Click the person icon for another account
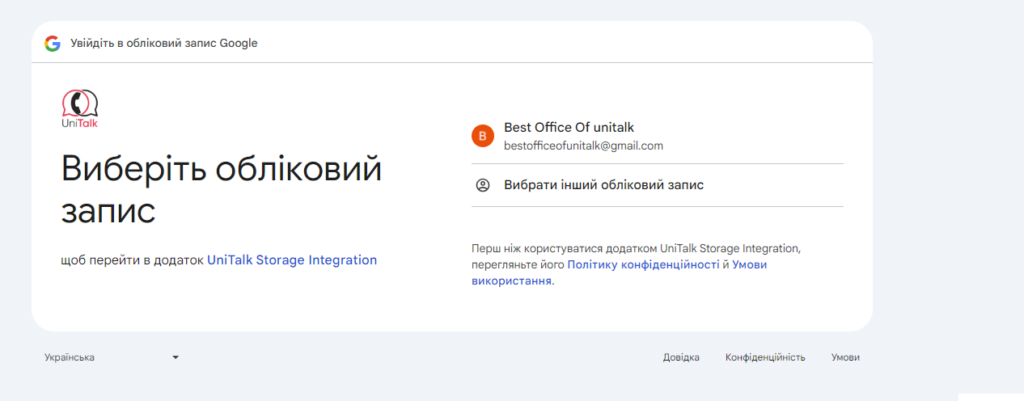Viewport: 1024px width, 401px height. click(x=483, y=185)
